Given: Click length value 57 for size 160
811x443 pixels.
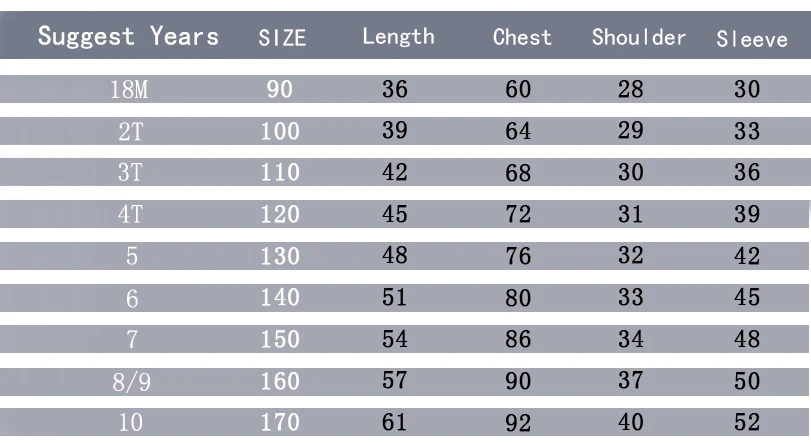Looking at the screenshot, I should point(395,380).
